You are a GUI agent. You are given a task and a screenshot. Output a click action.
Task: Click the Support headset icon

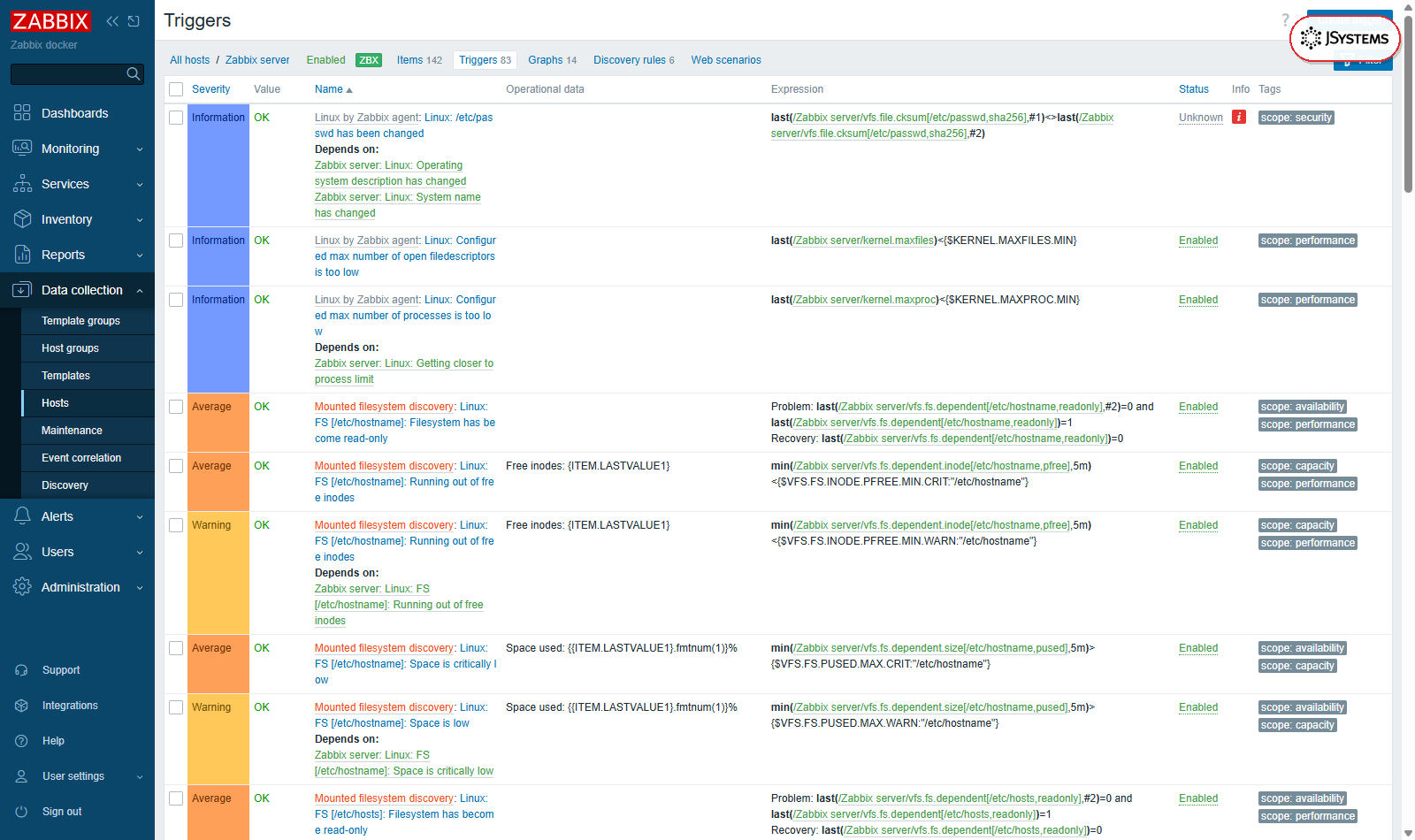pyautogui.click(x=21, y=670)
